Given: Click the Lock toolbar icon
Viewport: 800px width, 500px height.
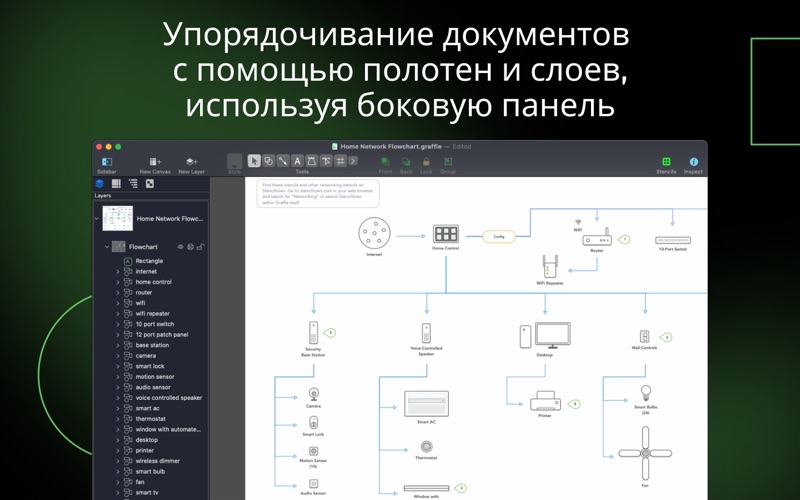Looking at the screenshot, I should point(426,162).
